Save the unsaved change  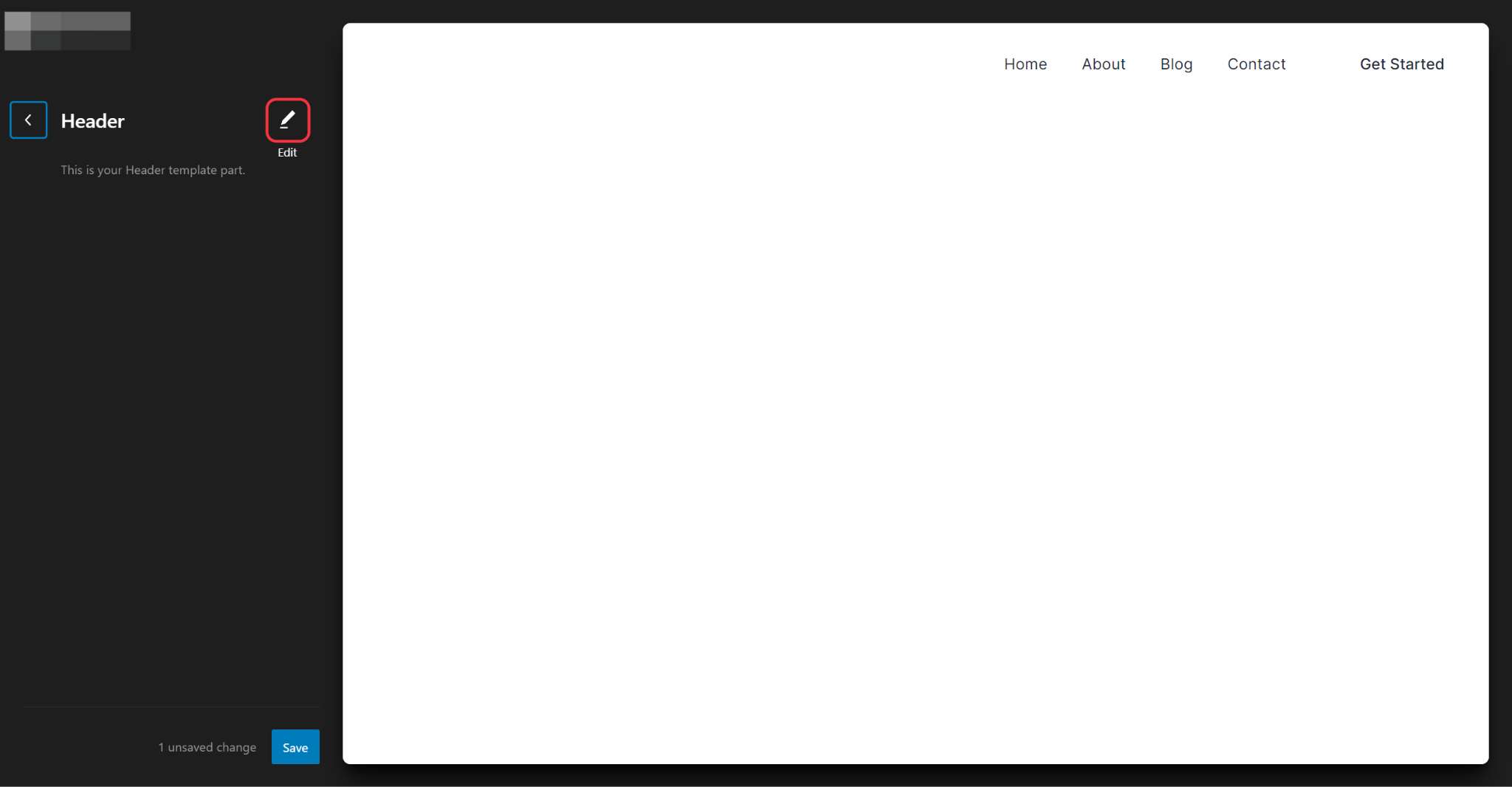click(295, 747)
